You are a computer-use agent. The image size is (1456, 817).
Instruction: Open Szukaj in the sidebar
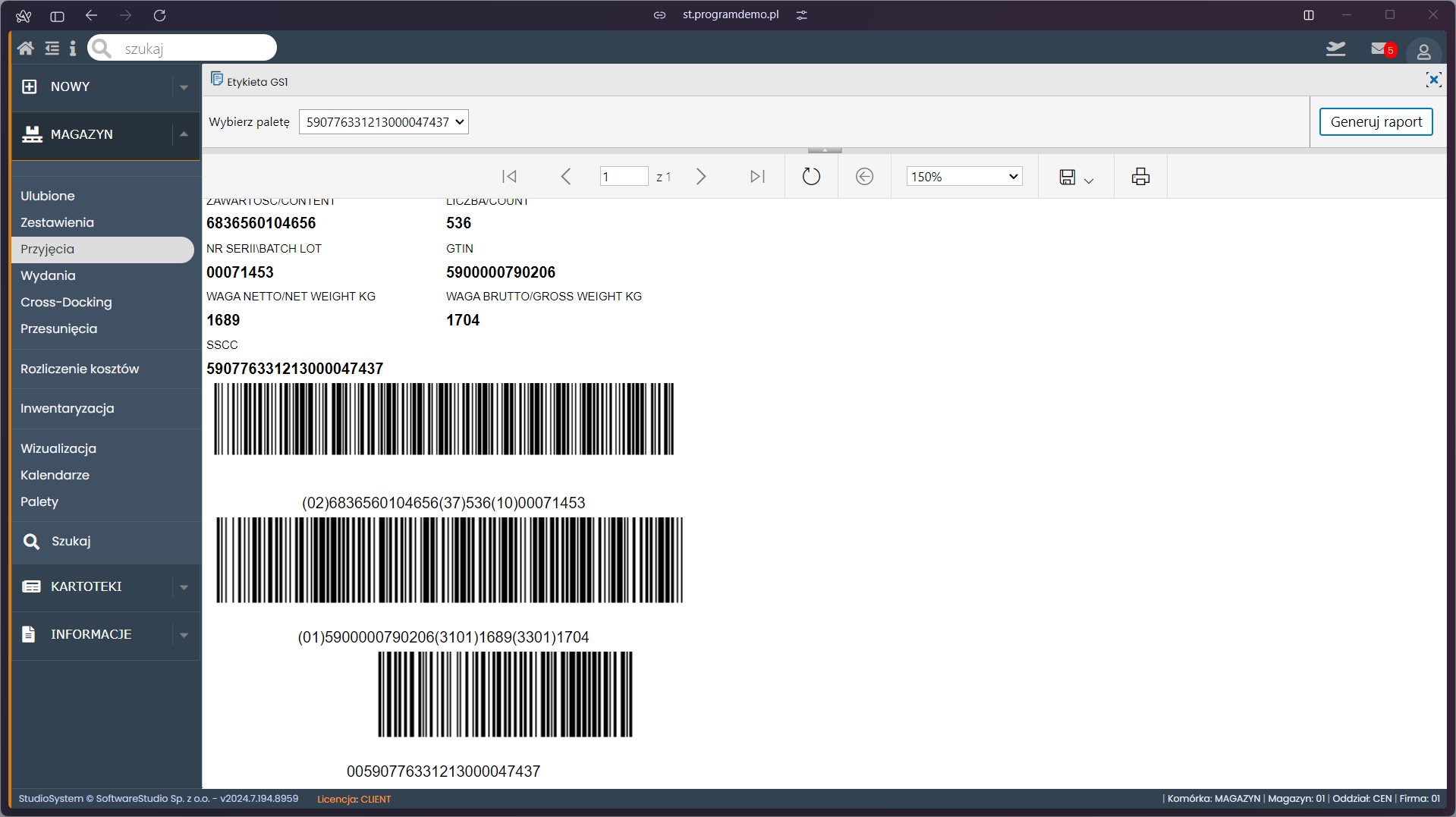click(x=71, y=541)
